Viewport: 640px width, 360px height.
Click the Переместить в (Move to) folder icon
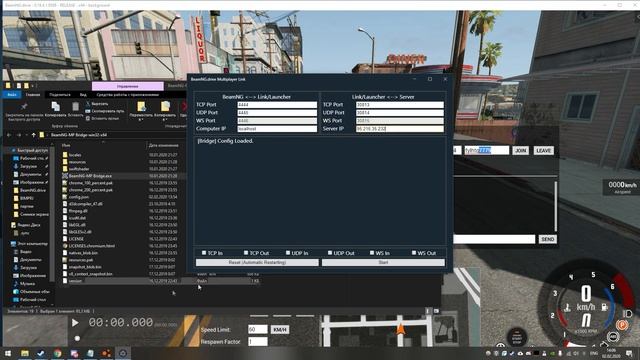(141, 107)
